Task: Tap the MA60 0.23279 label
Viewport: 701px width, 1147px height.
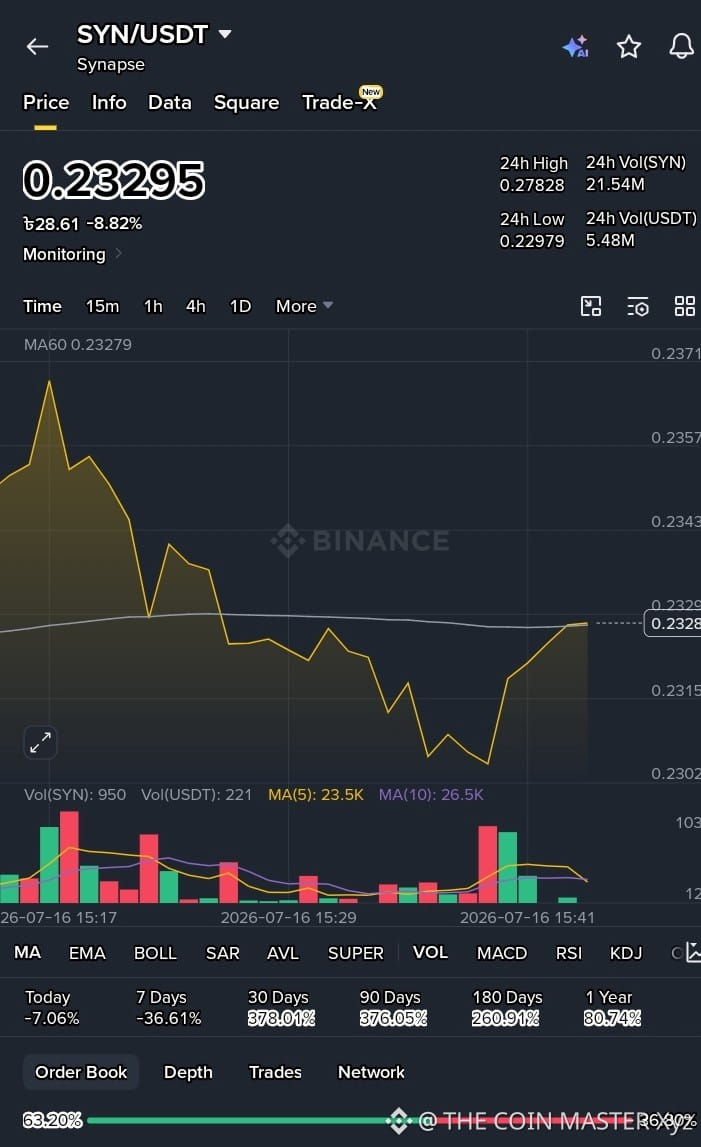Action: coord(78,345)
